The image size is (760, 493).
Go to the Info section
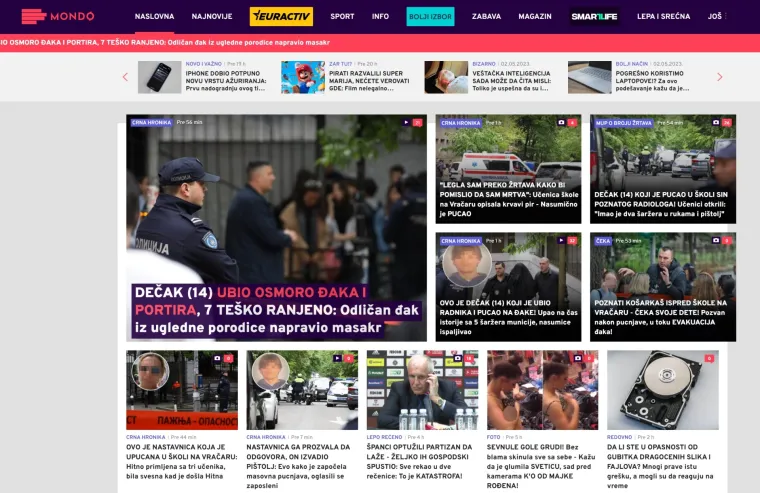380,16
